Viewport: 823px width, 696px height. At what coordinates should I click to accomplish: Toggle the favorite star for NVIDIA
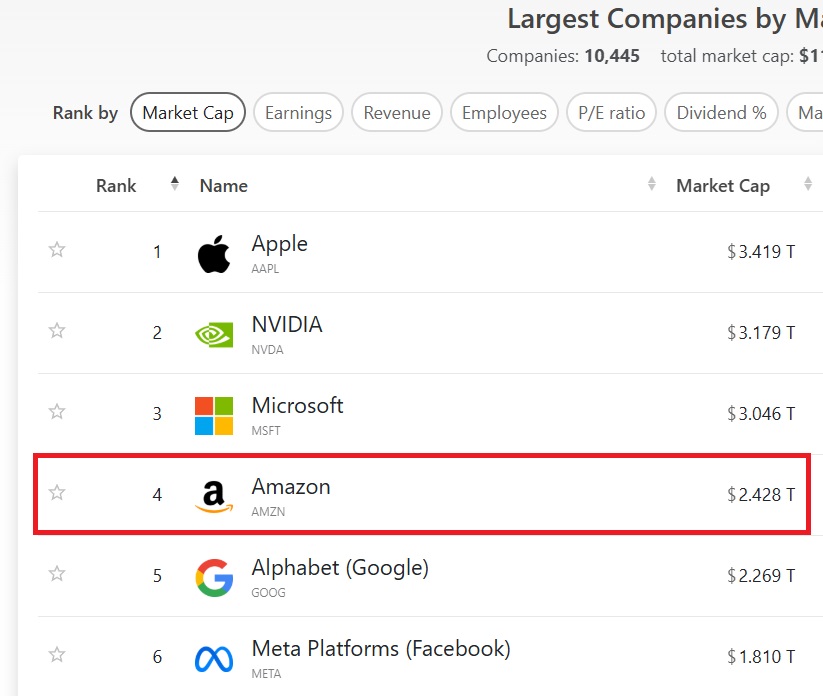[57, 331]
